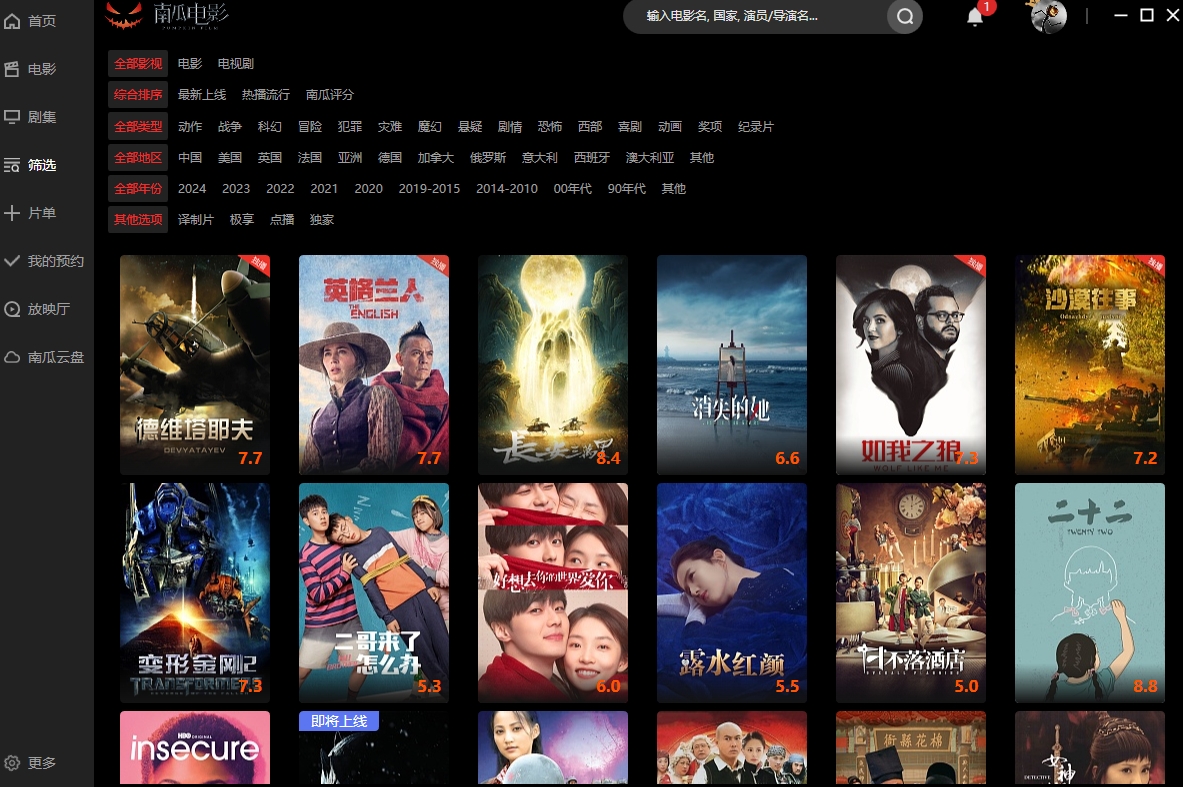The width and height of the screenshot is (1183, 787).
Task: Open 沙漠往事 movie poster
Action: click(1089, 364)
